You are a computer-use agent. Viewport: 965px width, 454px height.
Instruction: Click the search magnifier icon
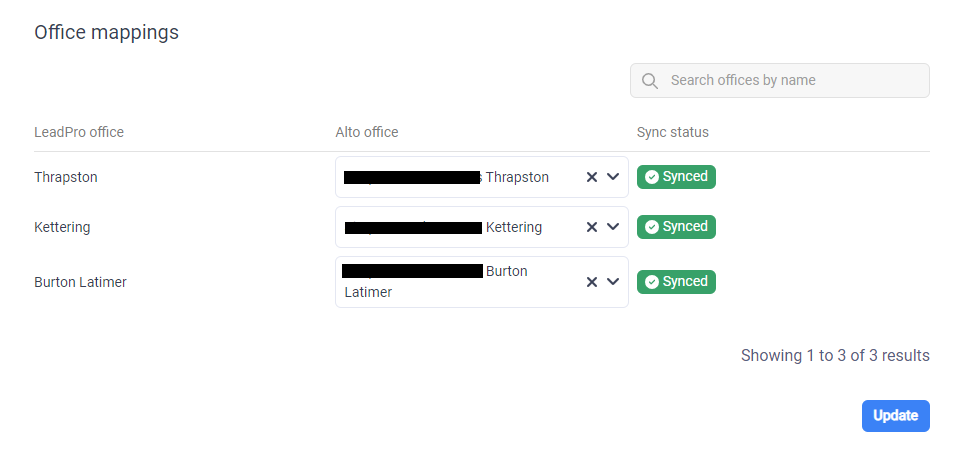pos(650,81)
